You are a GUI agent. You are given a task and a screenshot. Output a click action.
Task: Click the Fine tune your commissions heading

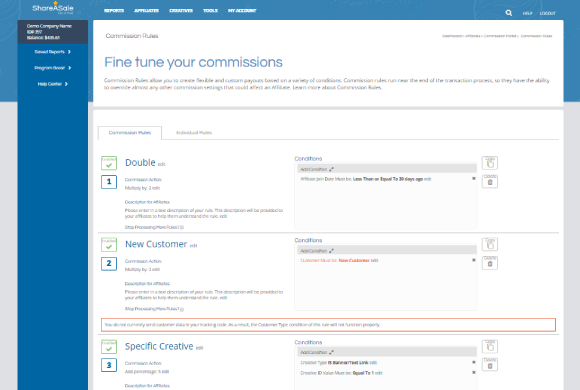coord(193,62)
